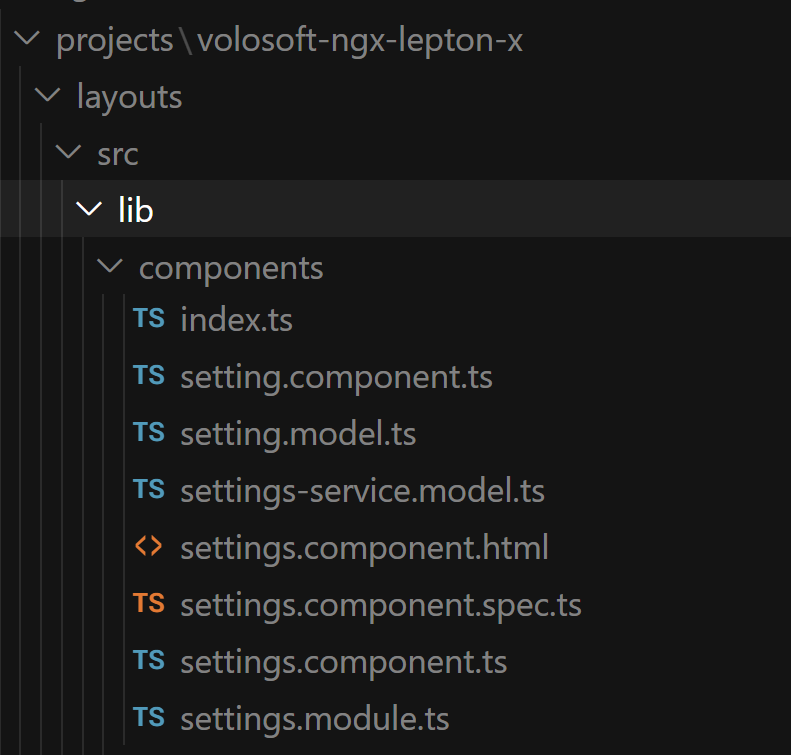791x755 pixels.
Task: Collapse the src folder chevron
Action: coord(68,154)
